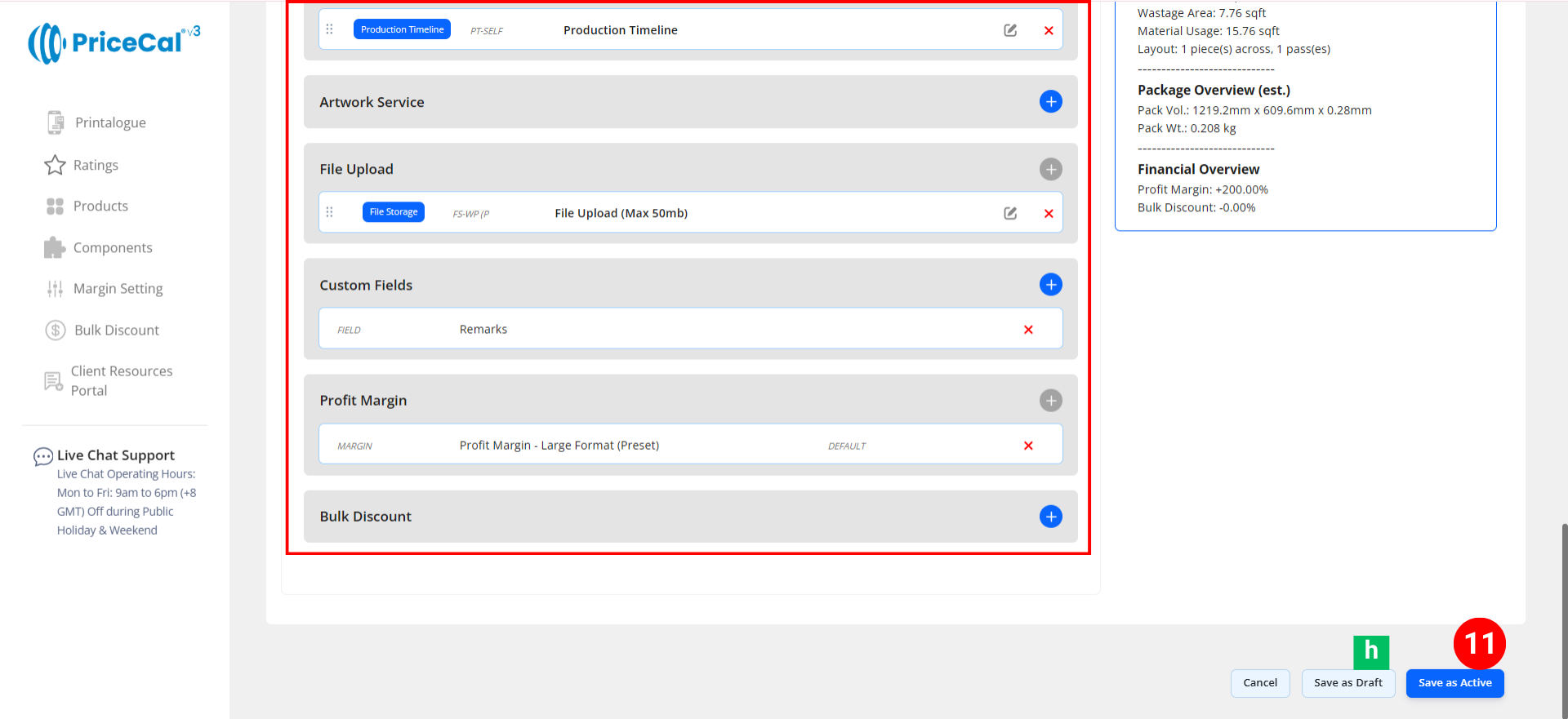
Task: Remove the Production Timeline row
Action: point(1049,30)
